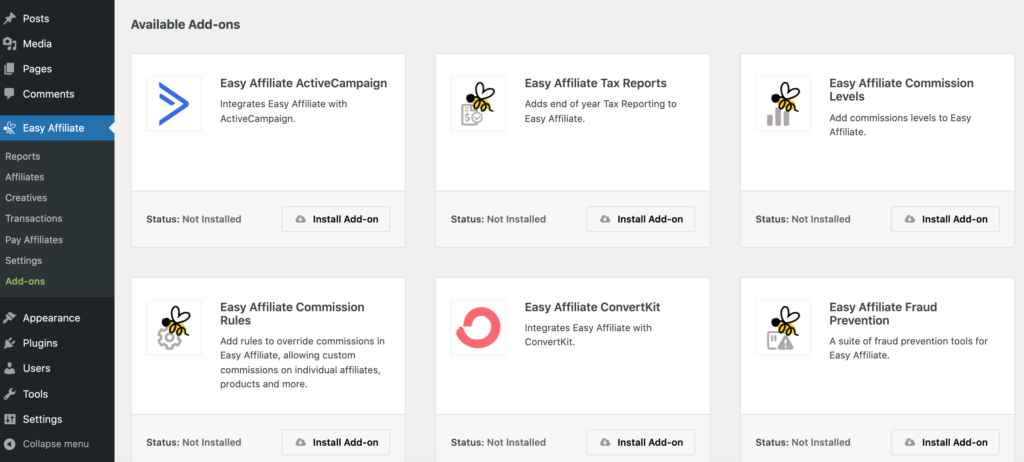Click the ConvertKit red circle logo
1024x462 pixels.
point(478,328)
